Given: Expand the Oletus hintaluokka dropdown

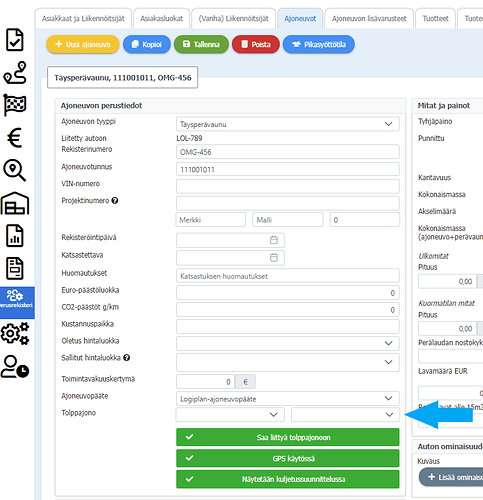Looking at the screenshot, I should (x=288, y=343).
